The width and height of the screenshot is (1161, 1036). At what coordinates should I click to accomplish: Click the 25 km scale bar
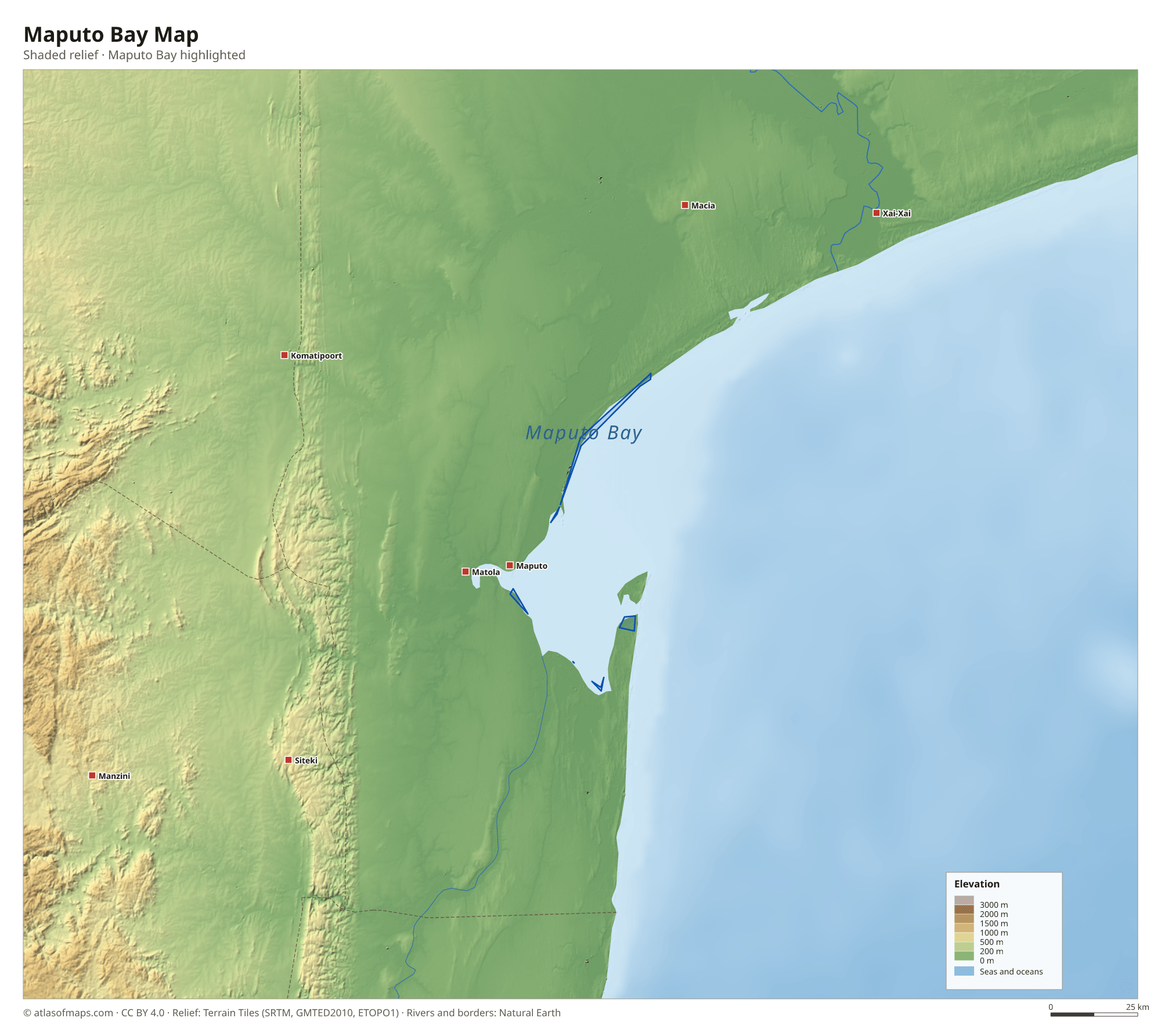1094,1015
